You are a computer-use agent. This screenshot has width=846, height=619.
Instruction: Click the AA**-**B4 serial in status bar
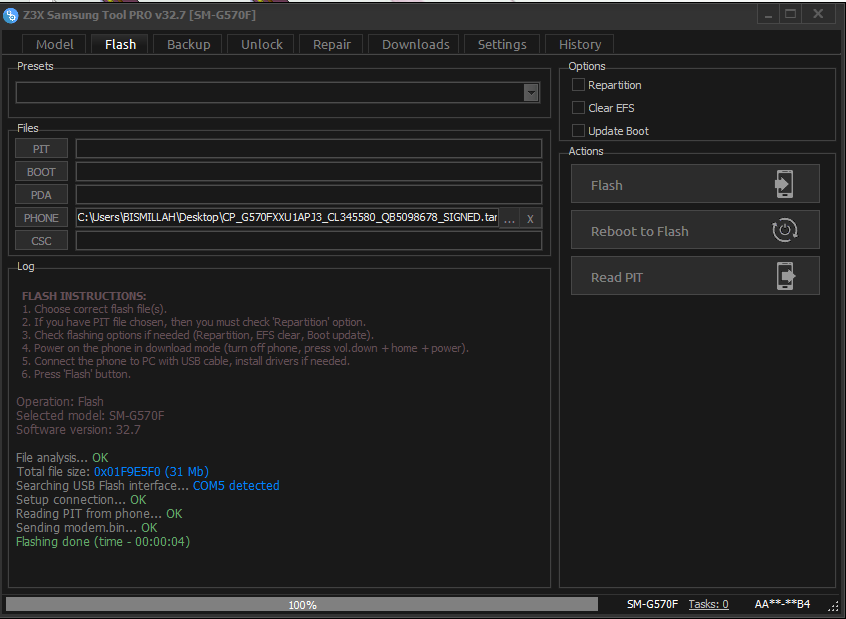point(782,604)
